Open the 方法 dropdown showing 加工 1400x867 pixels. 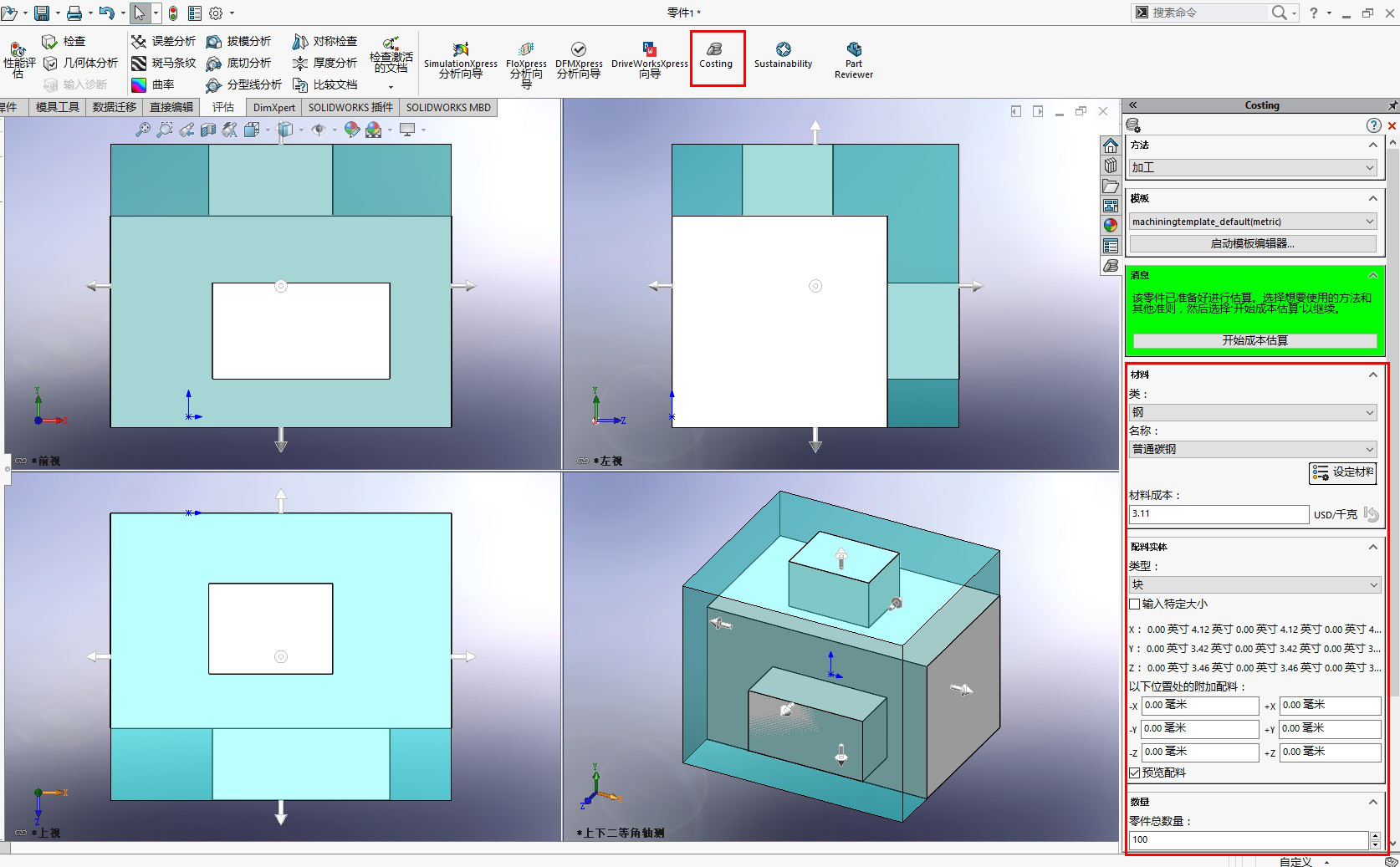(x=1252, y=167)
